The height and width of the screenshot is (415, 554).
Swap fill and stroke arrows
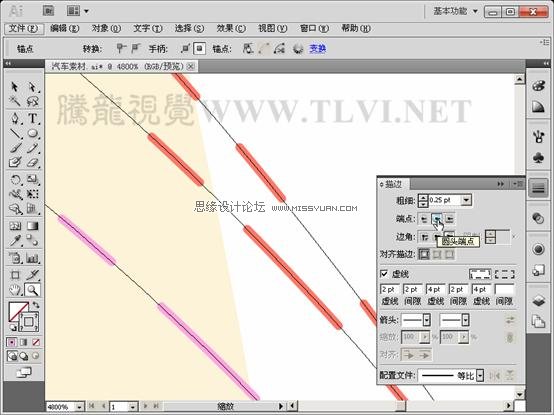coord(36,305)
